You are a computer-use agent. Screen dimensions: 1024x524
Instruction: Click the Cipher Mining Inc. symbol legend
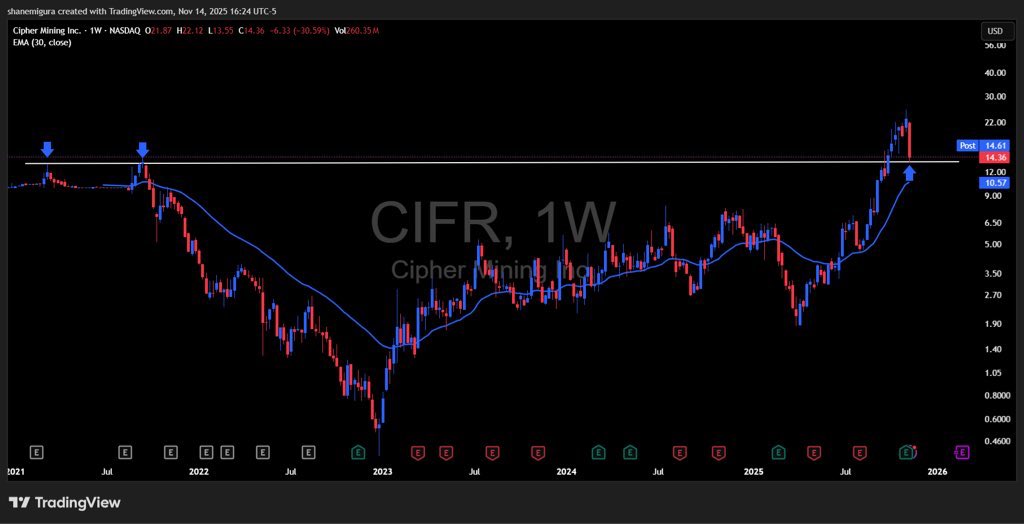click(76, 31)
